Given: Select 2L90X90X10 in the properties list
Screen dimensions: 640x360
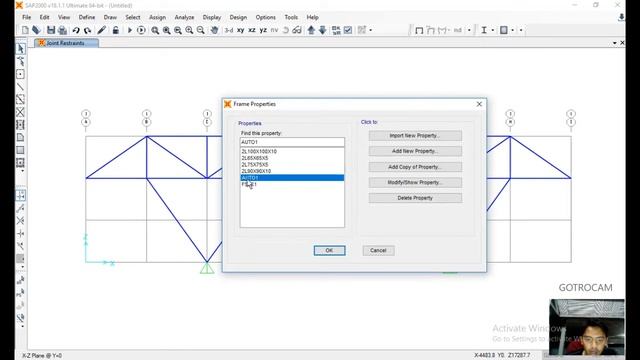Looking at the screenshot, I should tap(292, 171).
